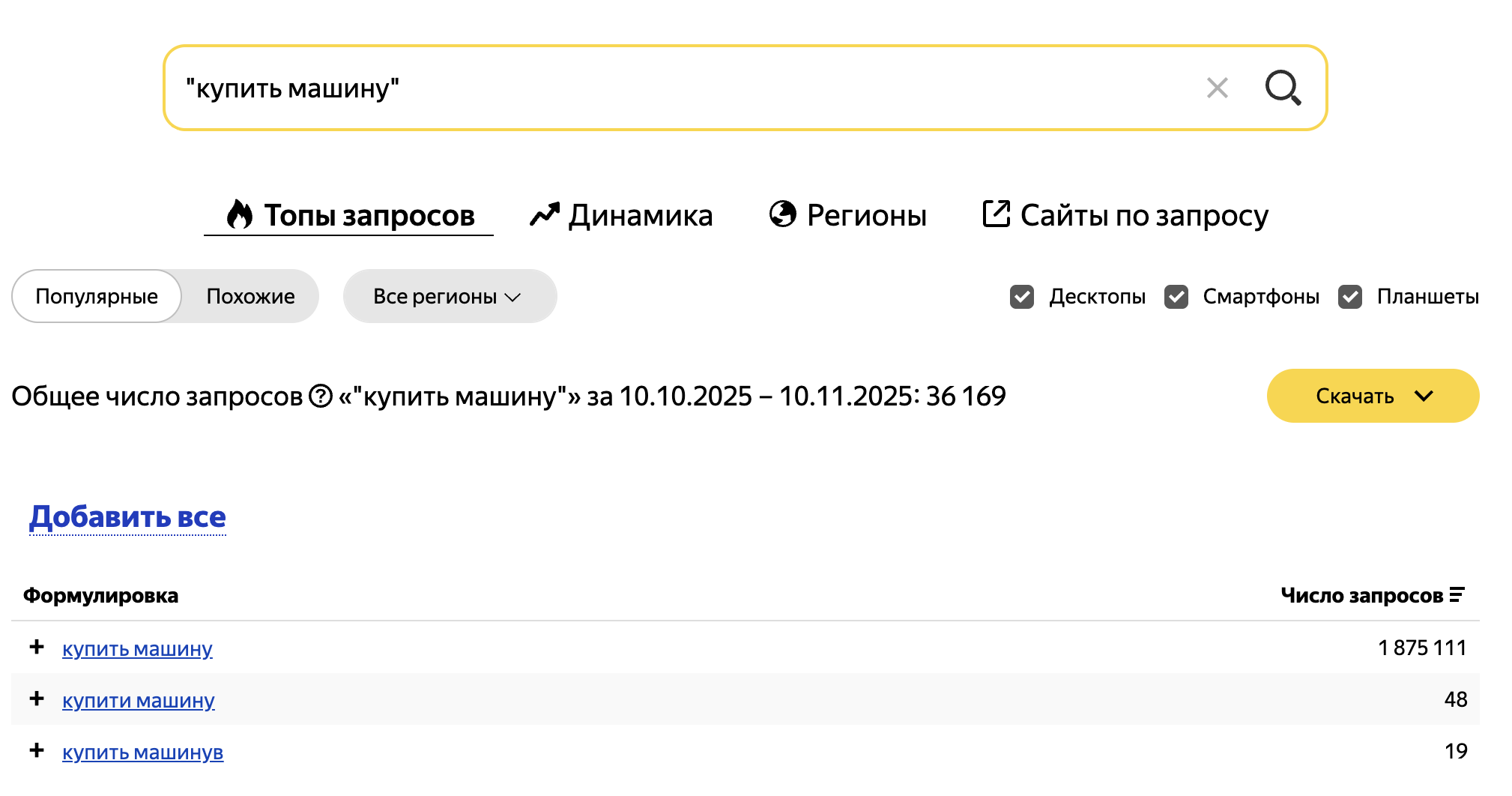Expand the Все регионы dropdown
This screenshot has width=1512, height=796.
tap(449, 297)
